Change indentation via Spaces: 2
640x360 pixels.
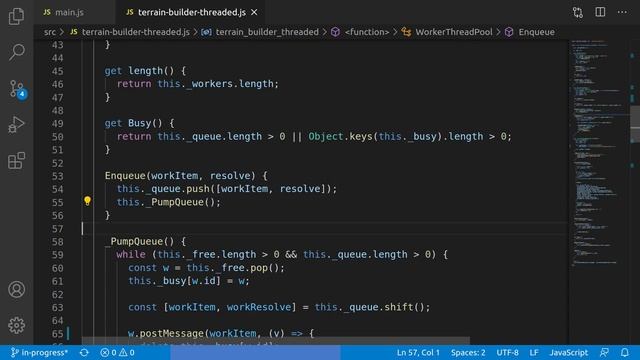point(468,353)
